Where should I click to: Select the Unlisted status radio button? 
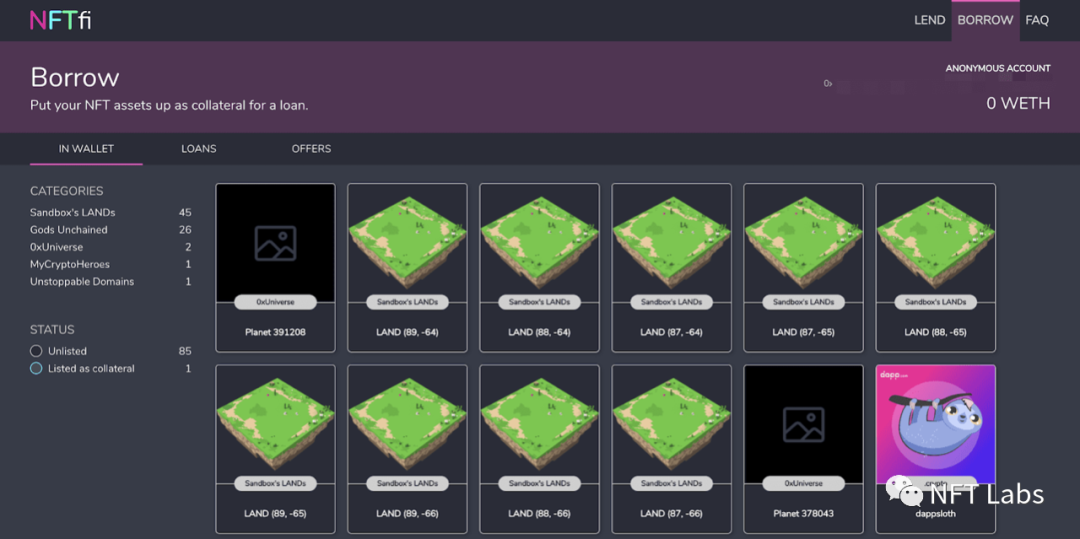click(36, 351)
